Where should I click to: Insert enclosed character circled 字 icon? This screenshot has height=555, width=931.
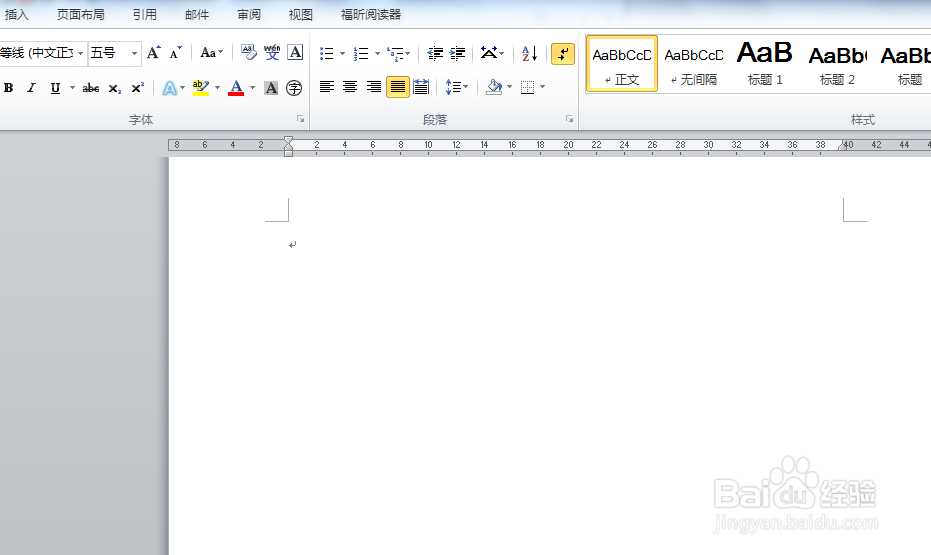294,88
